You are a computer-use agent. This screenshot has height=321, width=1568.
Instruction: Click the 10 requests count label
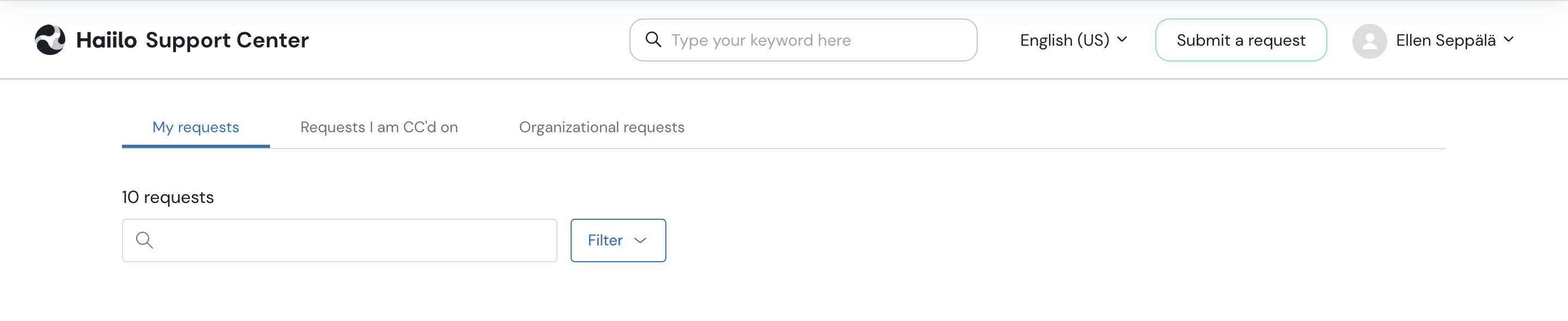(x=167, y=197)
